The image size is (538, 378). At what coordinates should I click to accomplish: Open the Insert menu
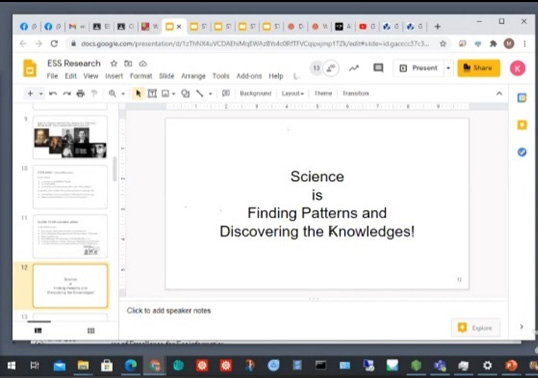[x=114, y=76]
